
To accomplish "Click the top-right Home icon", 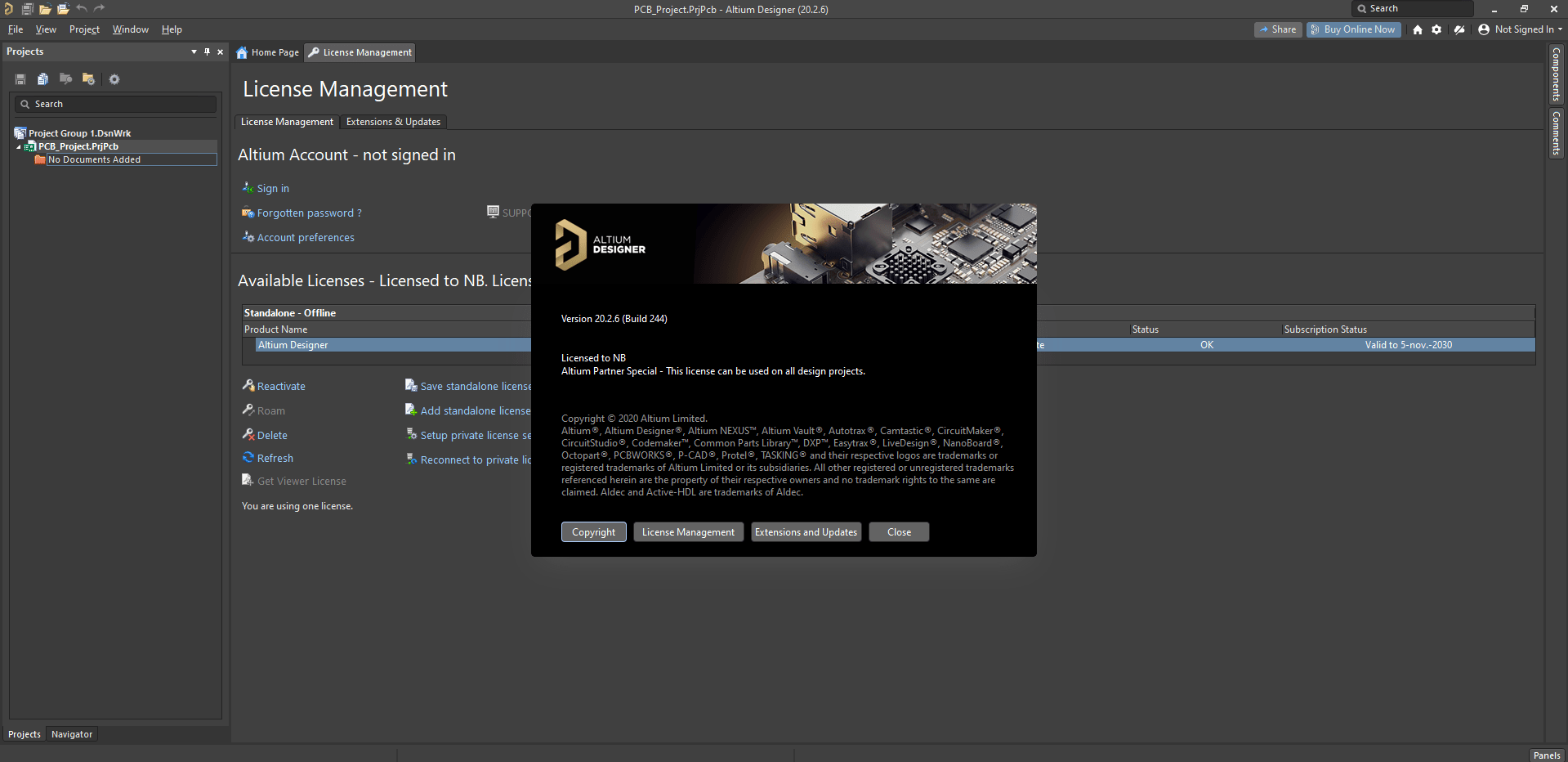I will (x=1418, y=29).
